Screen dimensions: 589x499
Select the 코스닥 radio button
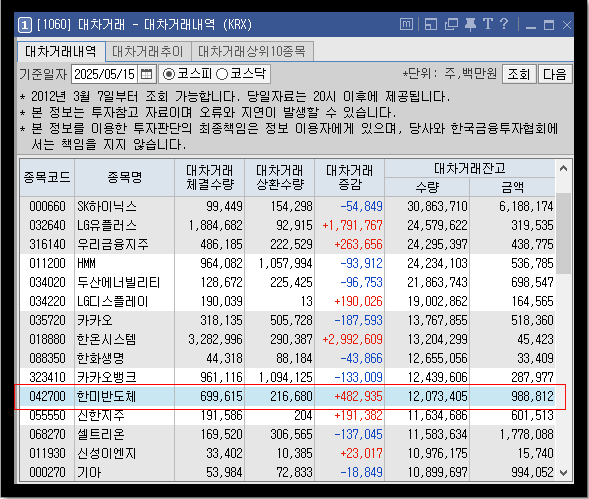pos(222,74)
